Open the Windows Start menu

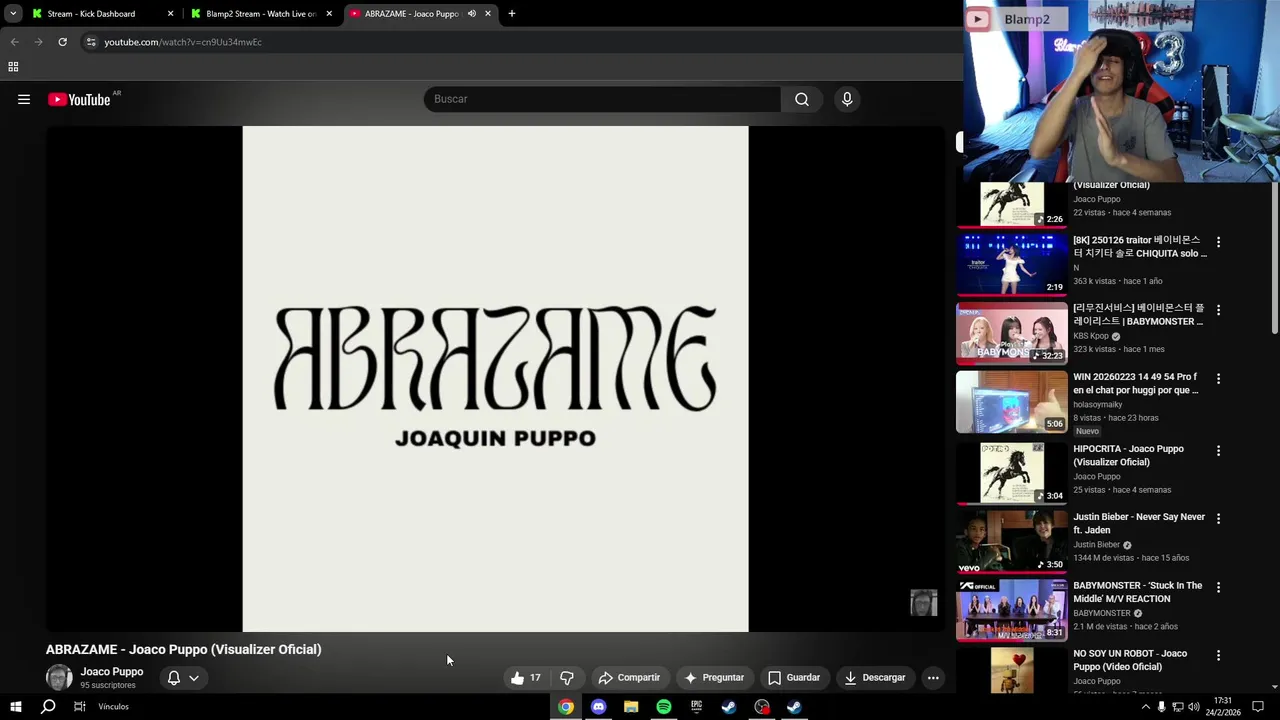tap(15, 707)
